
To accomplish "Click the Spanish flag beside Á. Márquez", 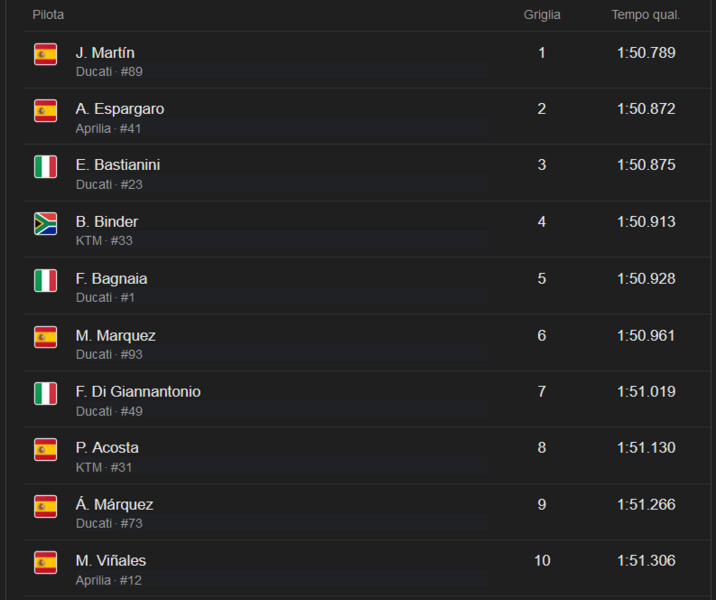I will 45,506.
